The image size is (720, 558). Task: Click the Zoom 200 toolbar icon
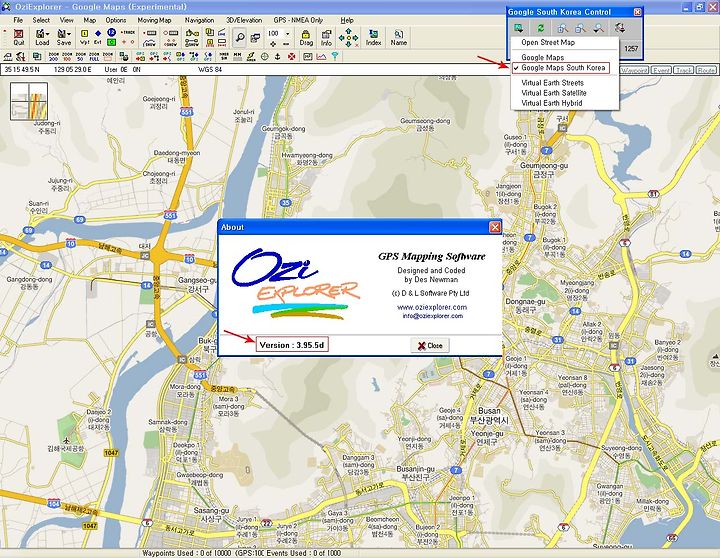pos(53,56)
